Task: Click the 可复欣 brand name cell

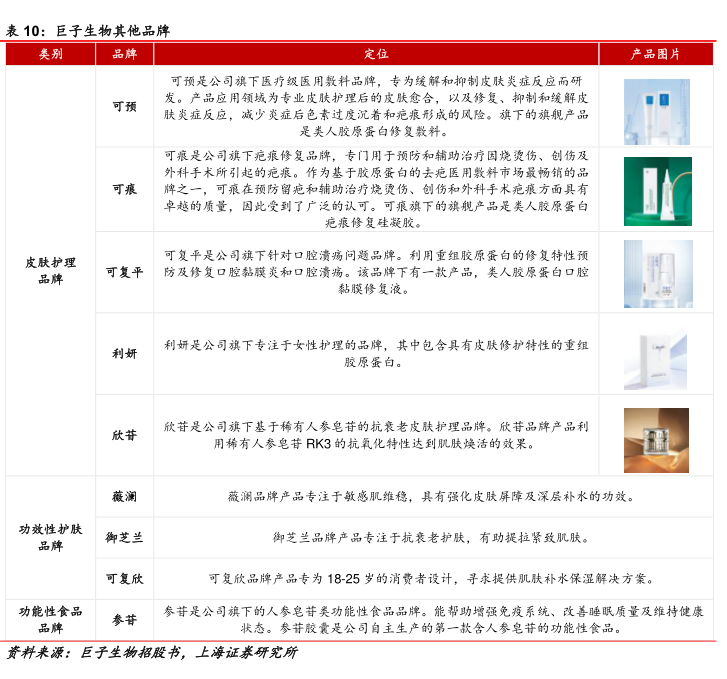Action: tap(124, 578)
